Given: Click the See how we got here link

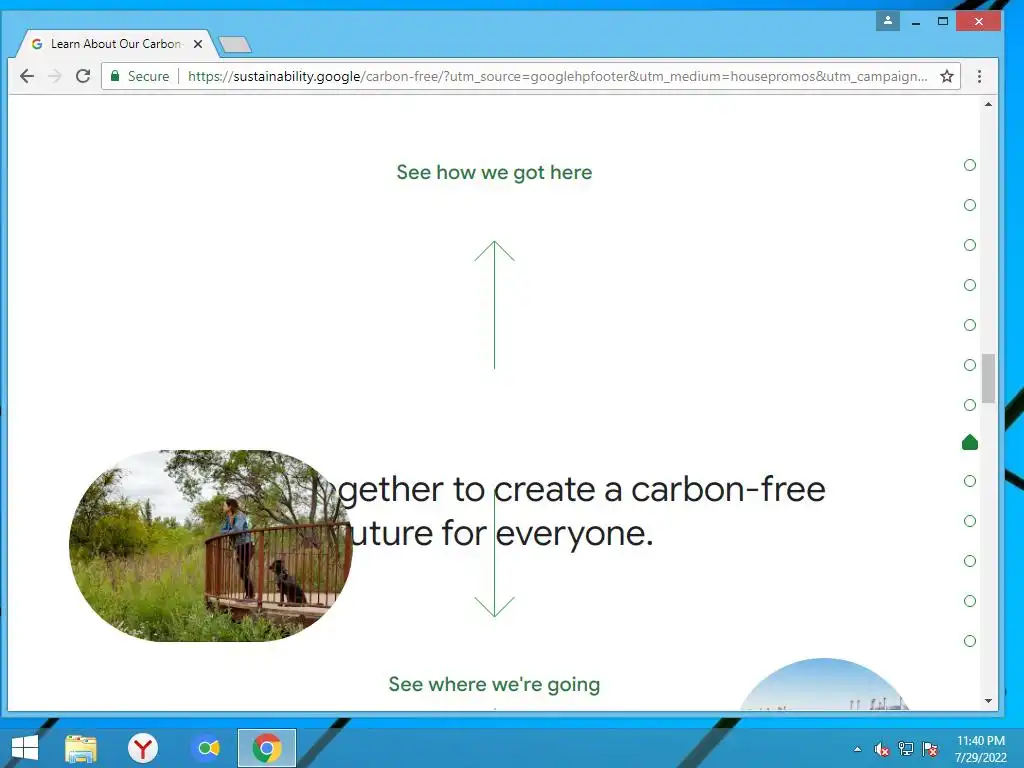Looking at the screenshot, I should point(494,172).
